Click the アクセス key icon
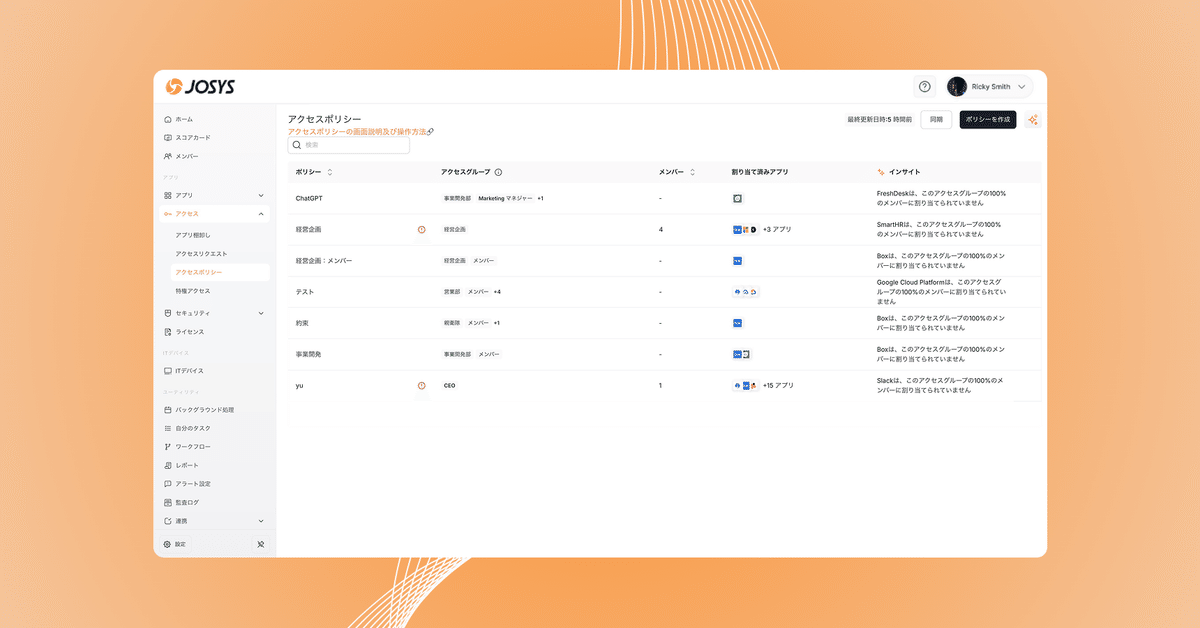The width and height of the screenshot is (1200, 628). point(168,214)
